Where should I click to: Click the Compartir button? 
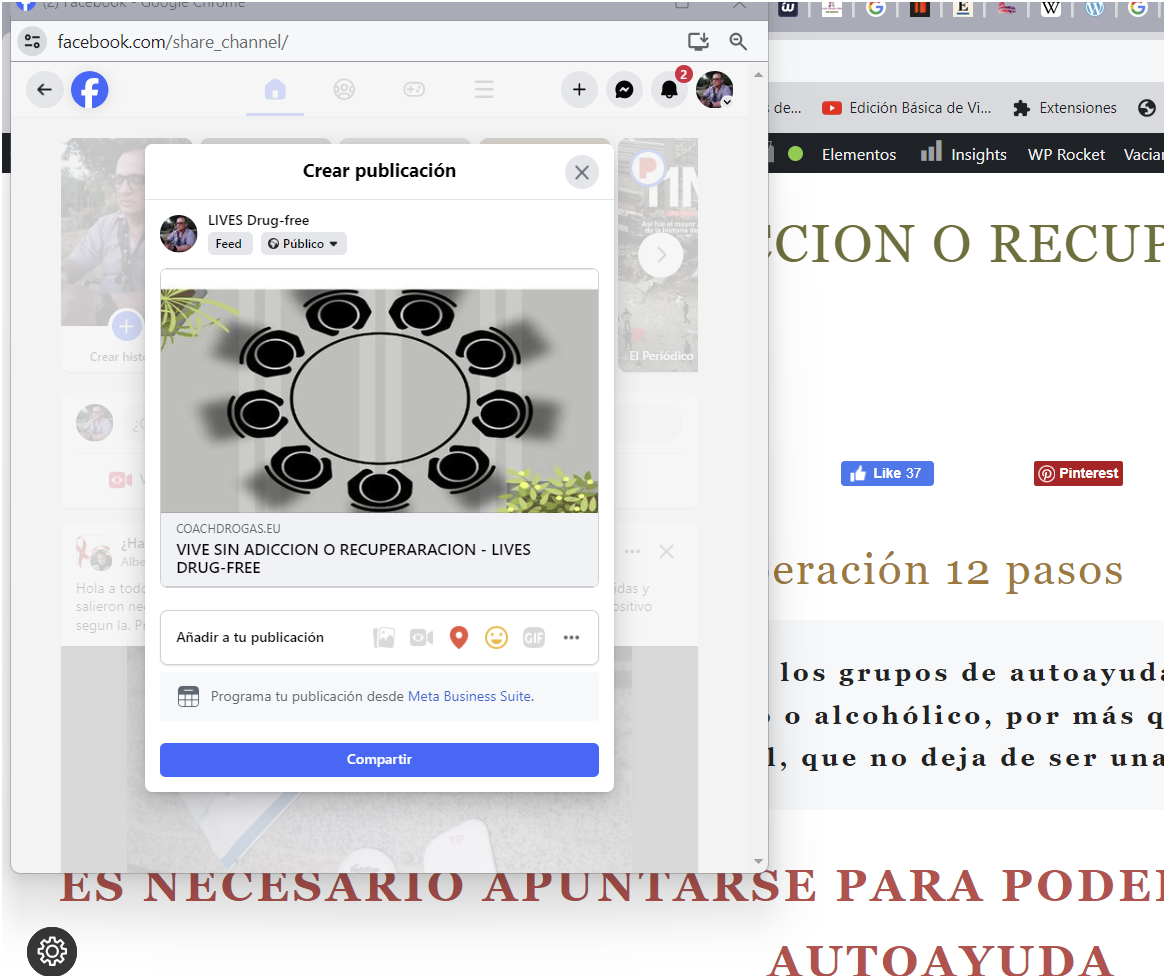(x=379, y=759)
